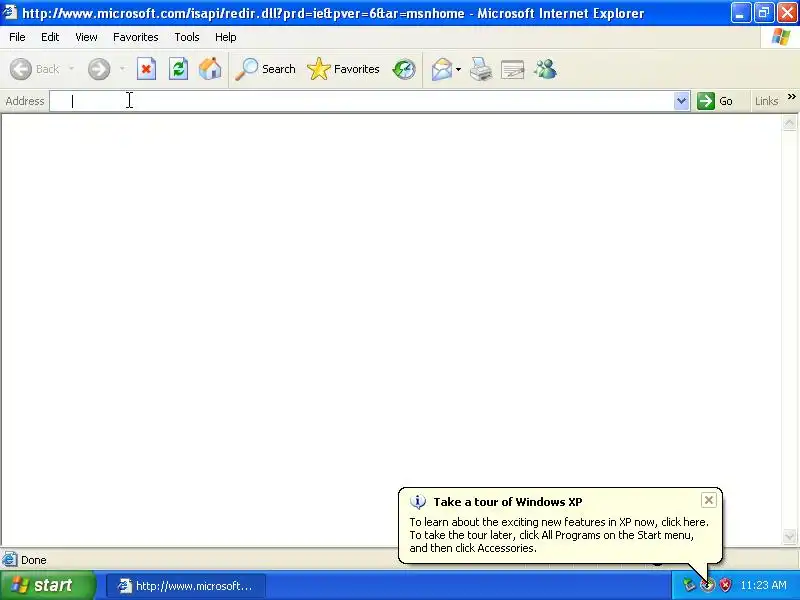Click inside the Address bar field
The height and width of the screenshot is (600, 800).
[x=361, y=101]
